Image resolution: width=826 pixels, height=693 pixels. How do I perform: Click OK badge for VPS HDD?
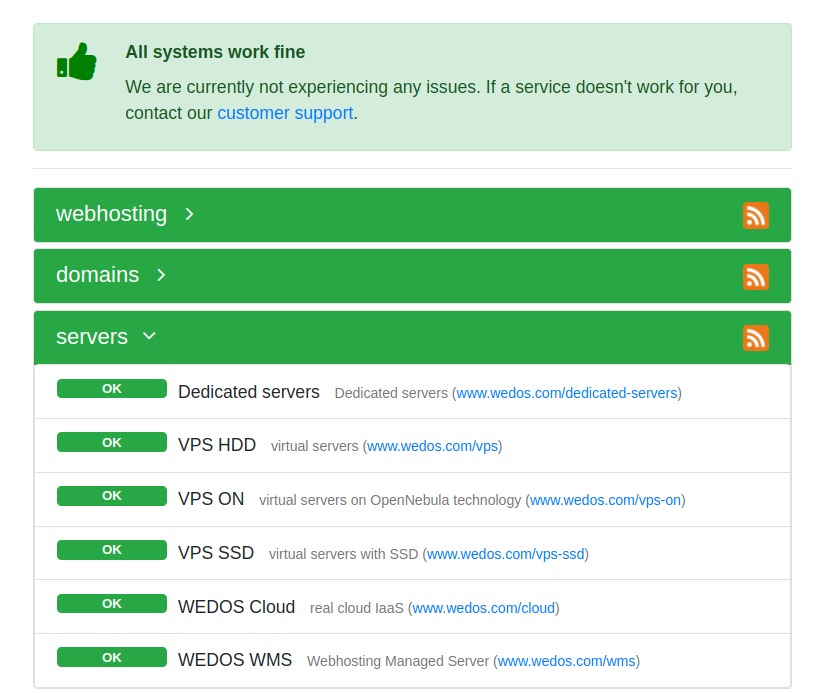pos(112,442)
